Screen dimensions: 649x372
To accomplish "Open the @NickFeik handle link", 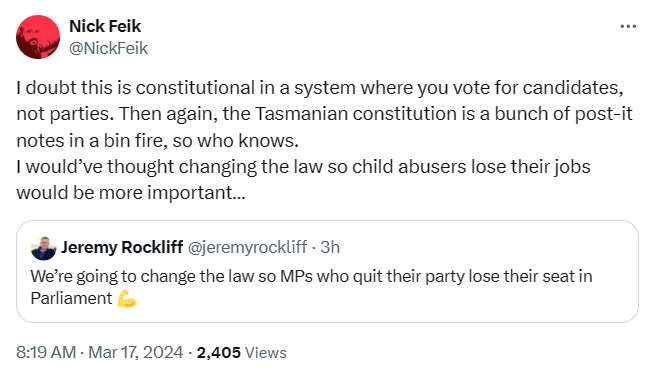I will 108,48.
